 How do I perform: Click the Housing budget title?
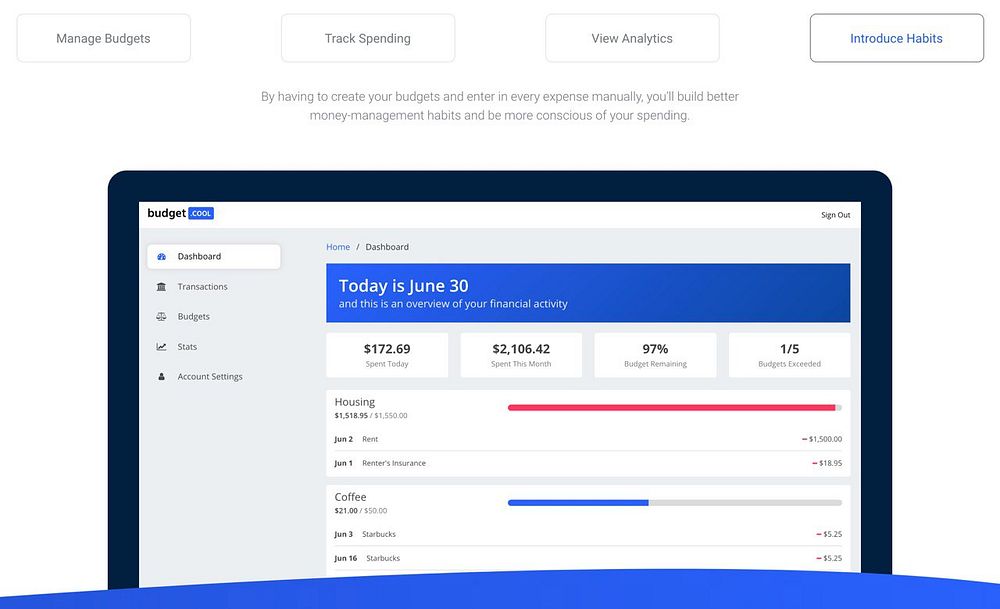click(x=355, y=402)
